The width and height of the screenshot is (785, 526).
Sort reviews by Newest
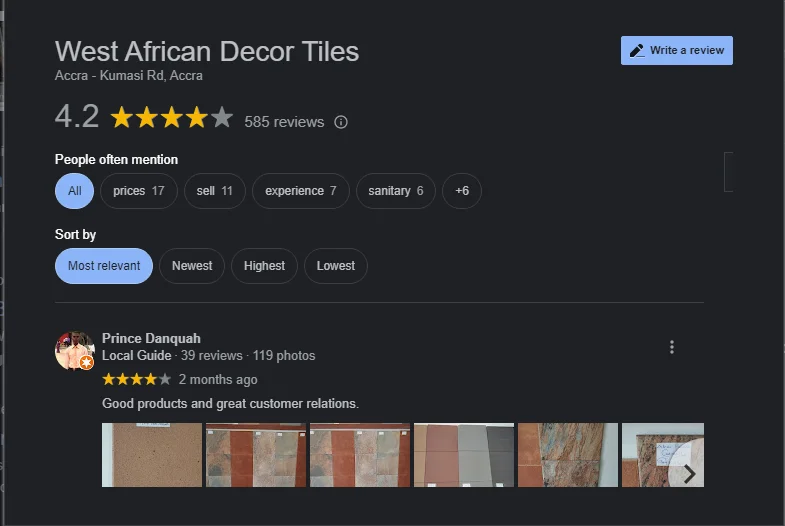(x=192, y=266)
